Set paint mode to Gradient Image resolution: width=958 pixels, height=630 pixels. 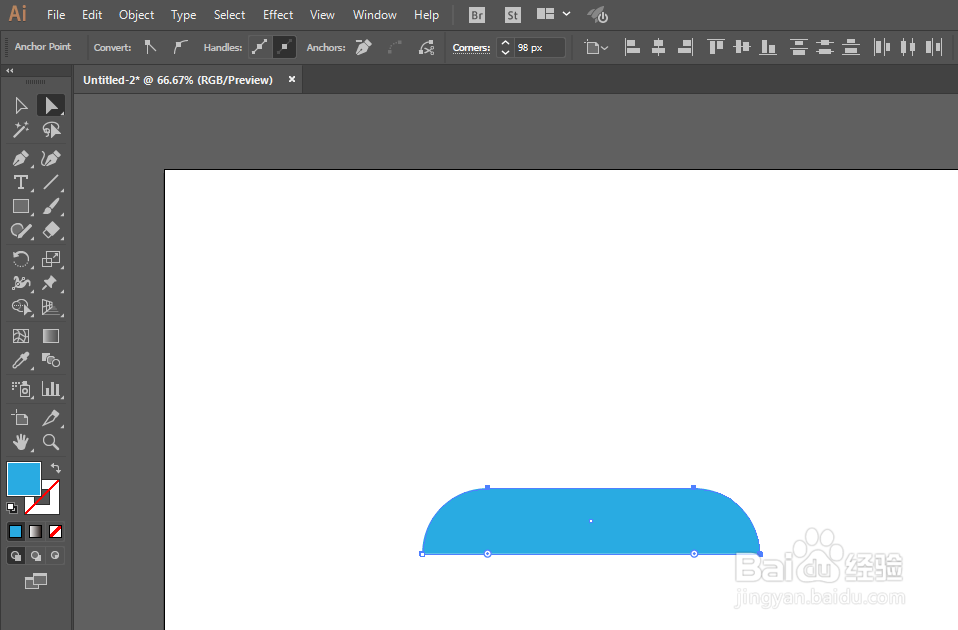35,532
